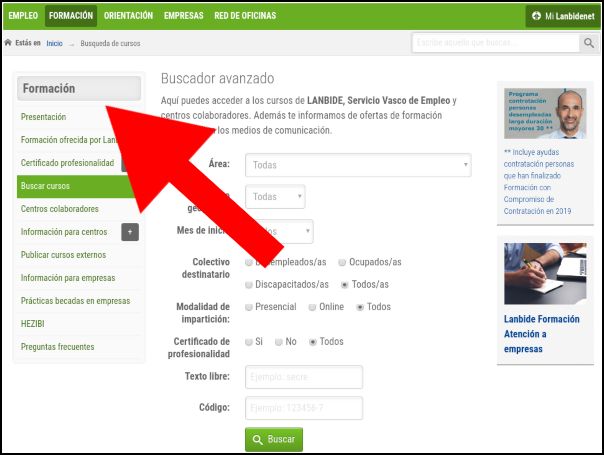The height and width of the screenshot is (455, 604).
Task: Select the Discapacitados/as radio option
Action: (x=249, y=285)
